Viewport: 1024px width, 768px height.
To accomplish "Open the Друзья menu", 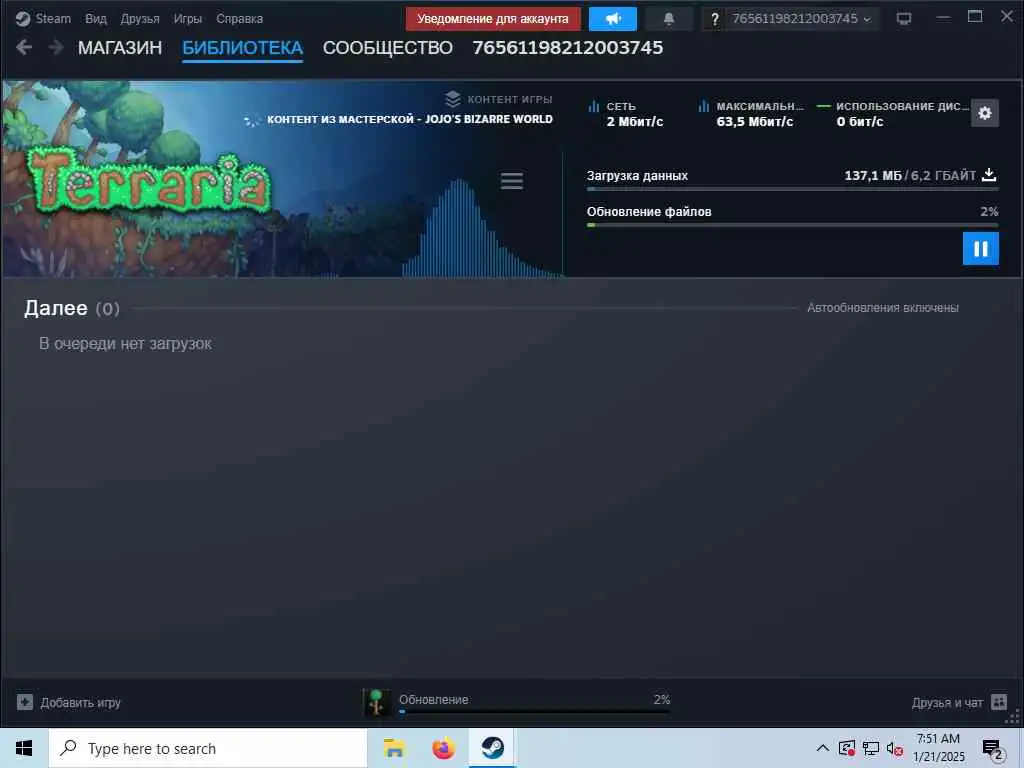I will pos(140,18).
